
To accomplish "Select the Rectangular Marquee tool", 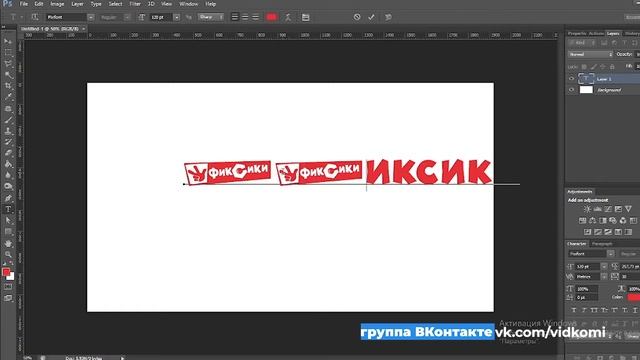I will 8,53.
